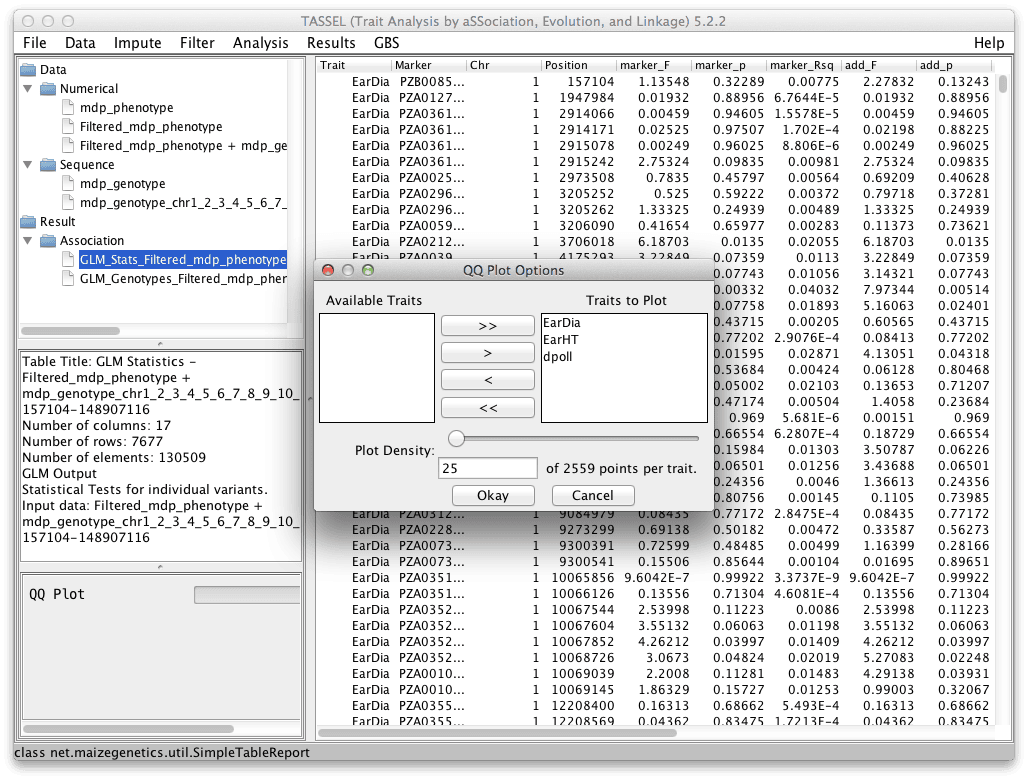
Task: Select mdp_genotype tree item
Action: coord(123,184)
